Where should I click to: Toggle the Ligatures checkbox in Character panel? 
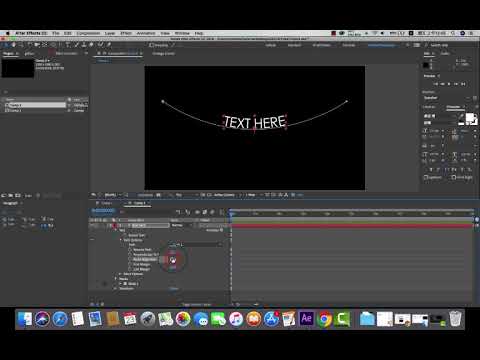[426, 177]
